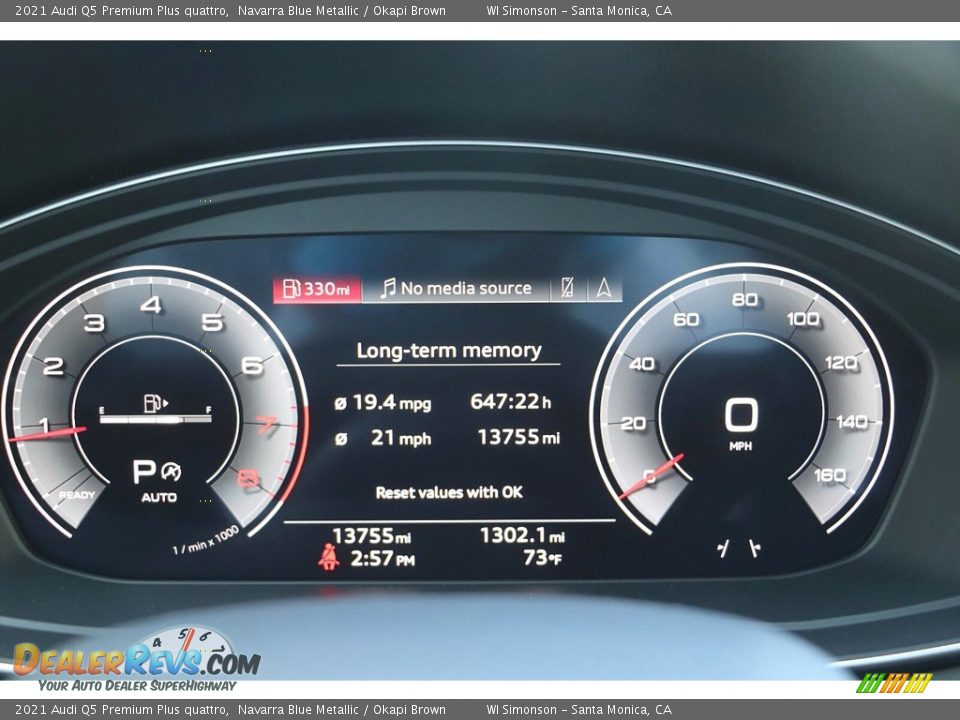Click the Long-term memory heading

[449, 350]
